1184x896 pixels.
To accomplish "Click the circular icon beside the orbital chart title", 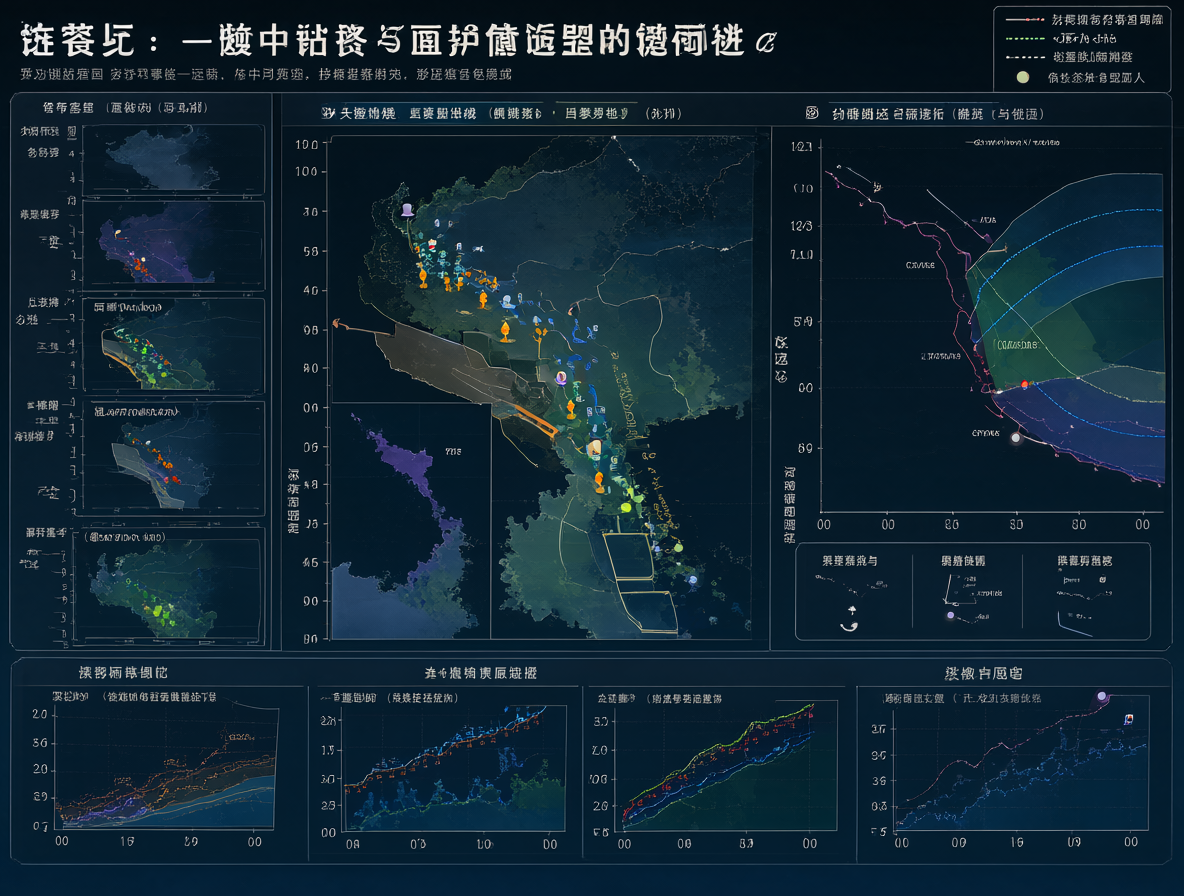I will coord(812,113).
